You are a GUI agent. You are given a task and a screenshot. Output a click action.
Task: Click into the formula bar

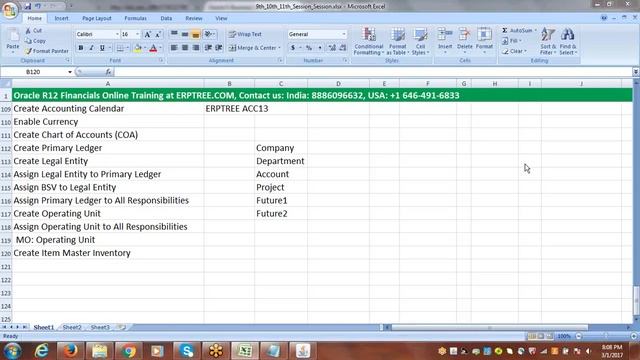tap(372, 72)
